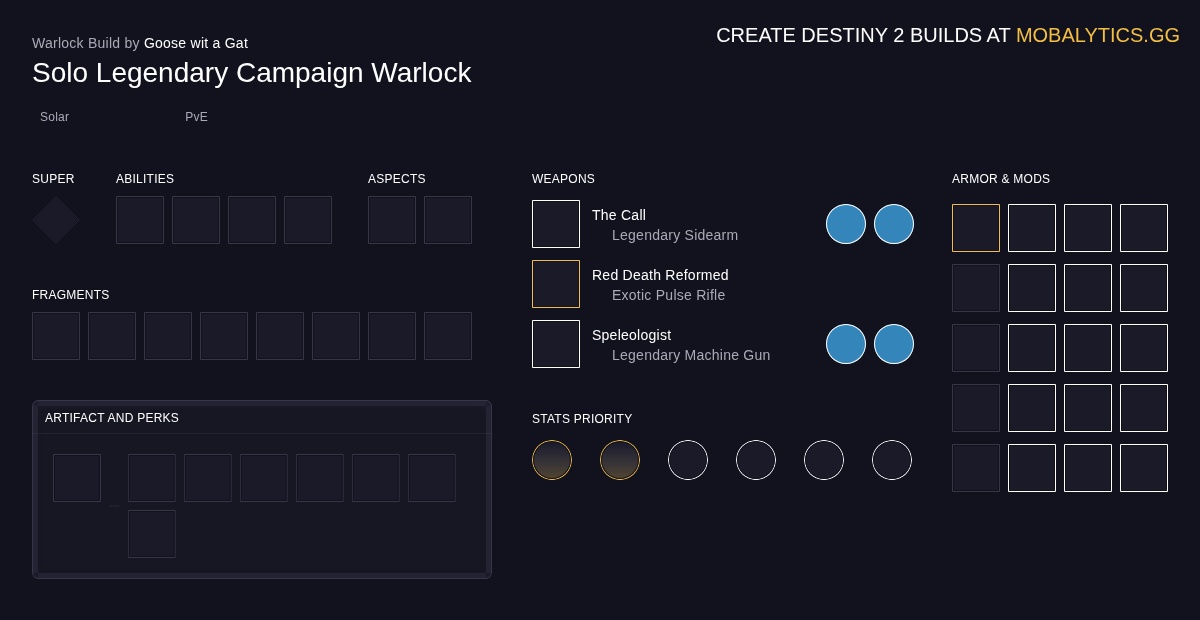
Task: Open the Red Death Reformed weapon icon
Action: (556, 284)
